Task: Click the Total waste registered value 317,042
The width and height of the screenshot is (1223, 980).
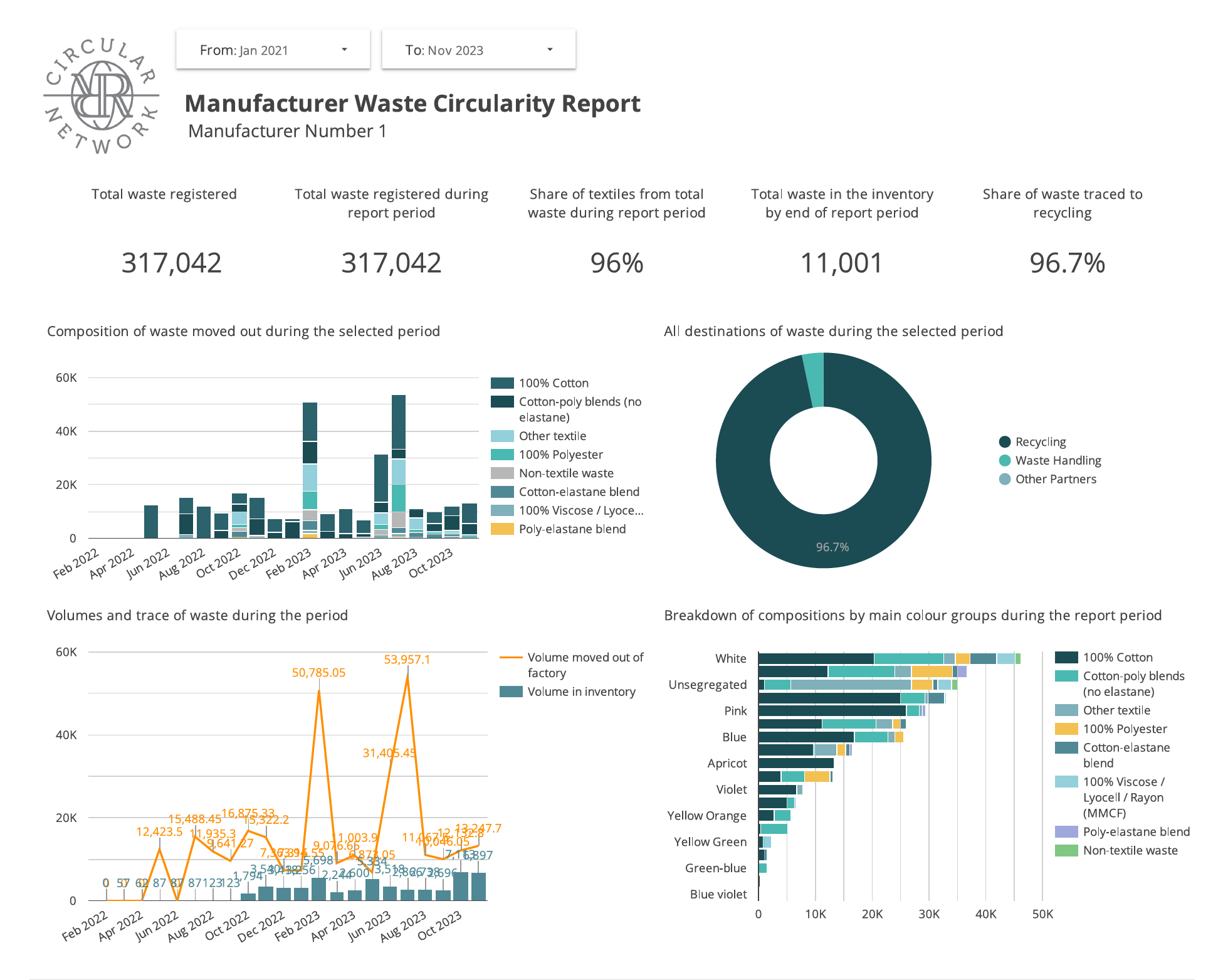Action: coord(171,263)
